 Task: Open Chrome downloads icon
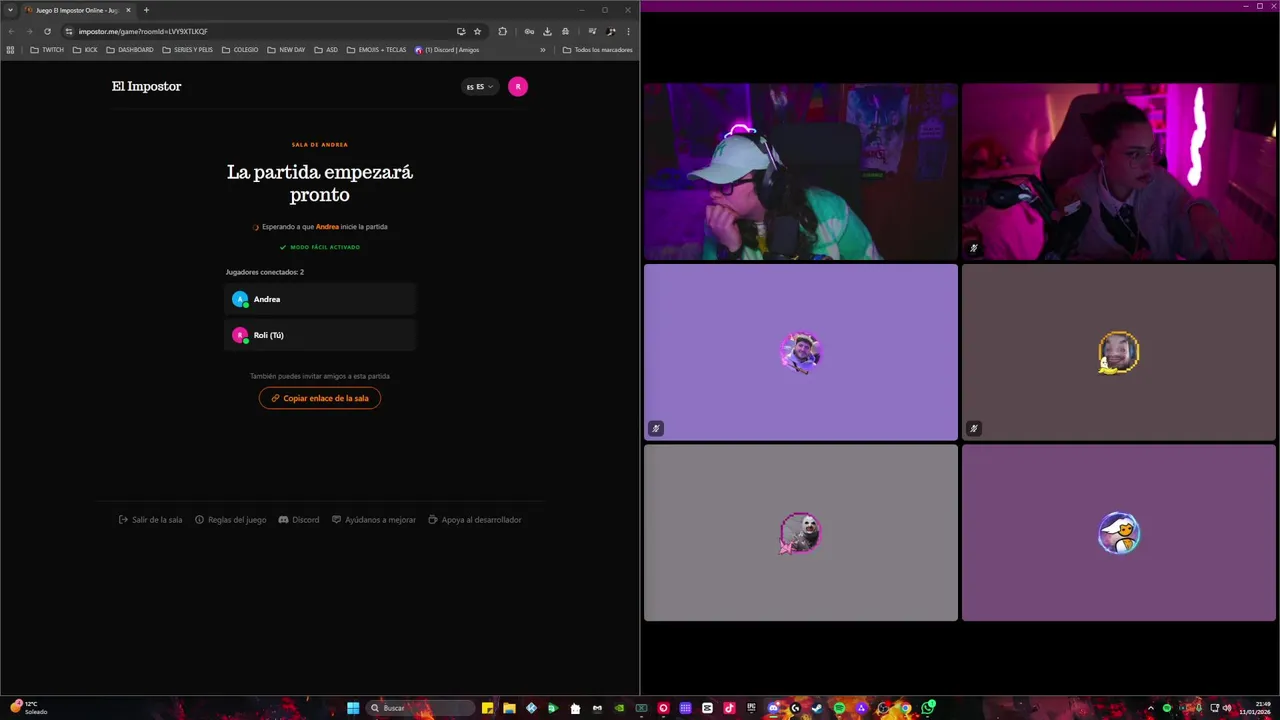547,31
